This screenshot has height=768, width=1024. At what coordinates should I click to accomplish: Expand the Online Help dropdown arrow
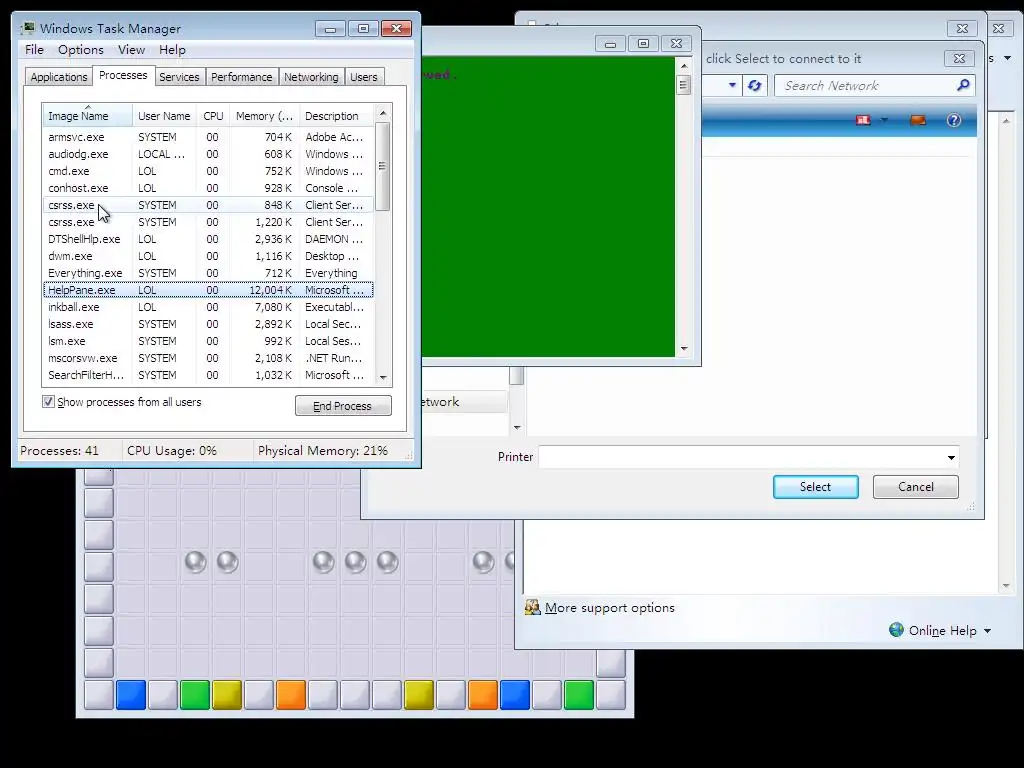tap(987, 631)
